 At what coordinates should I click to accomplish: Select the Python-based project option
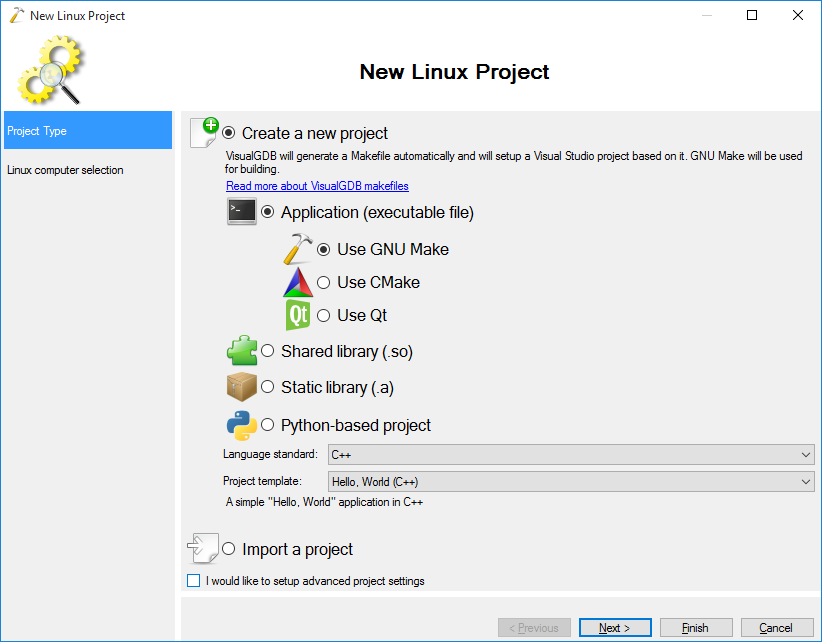point(267,425)
